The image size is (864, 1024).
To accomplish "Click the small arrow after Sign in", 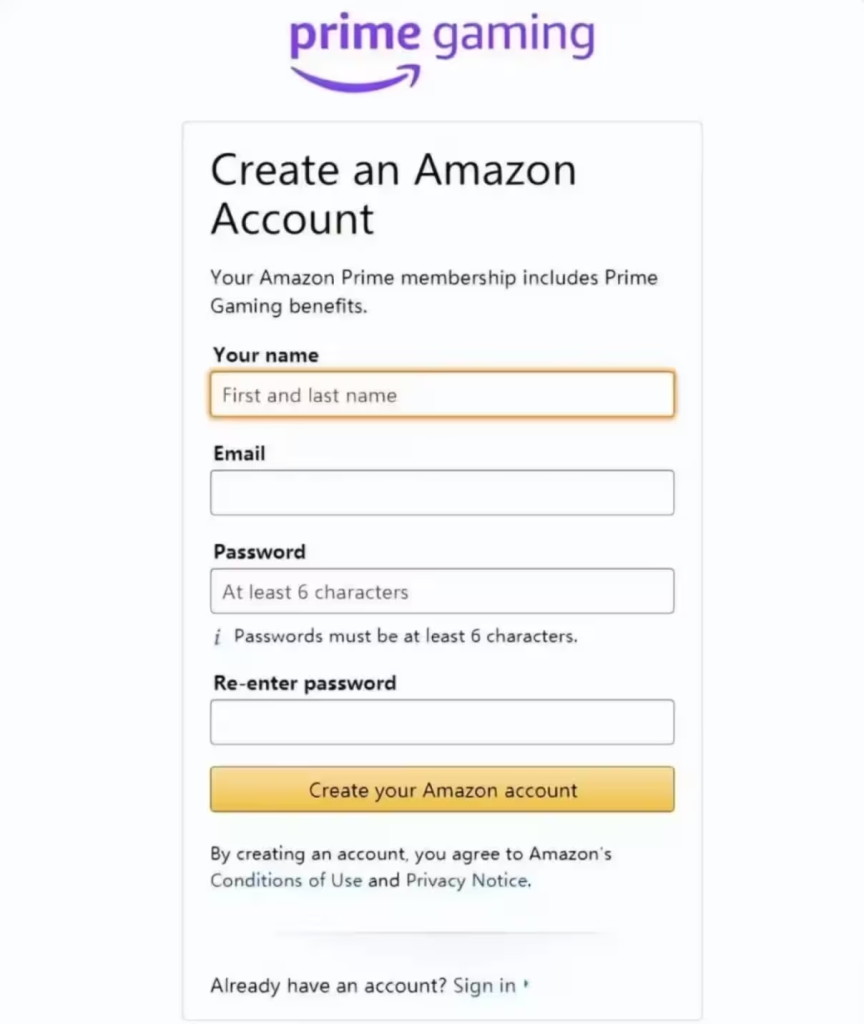I will [526, 985].
